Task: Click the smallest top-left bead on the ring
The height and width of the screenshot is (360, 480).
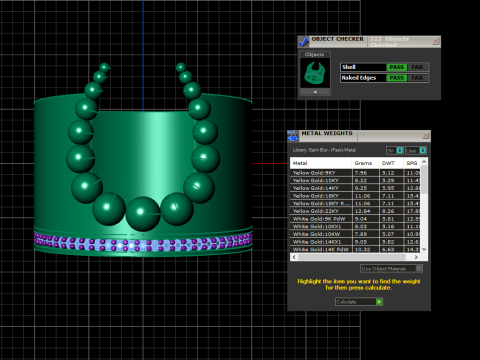Action: [104, 67]
